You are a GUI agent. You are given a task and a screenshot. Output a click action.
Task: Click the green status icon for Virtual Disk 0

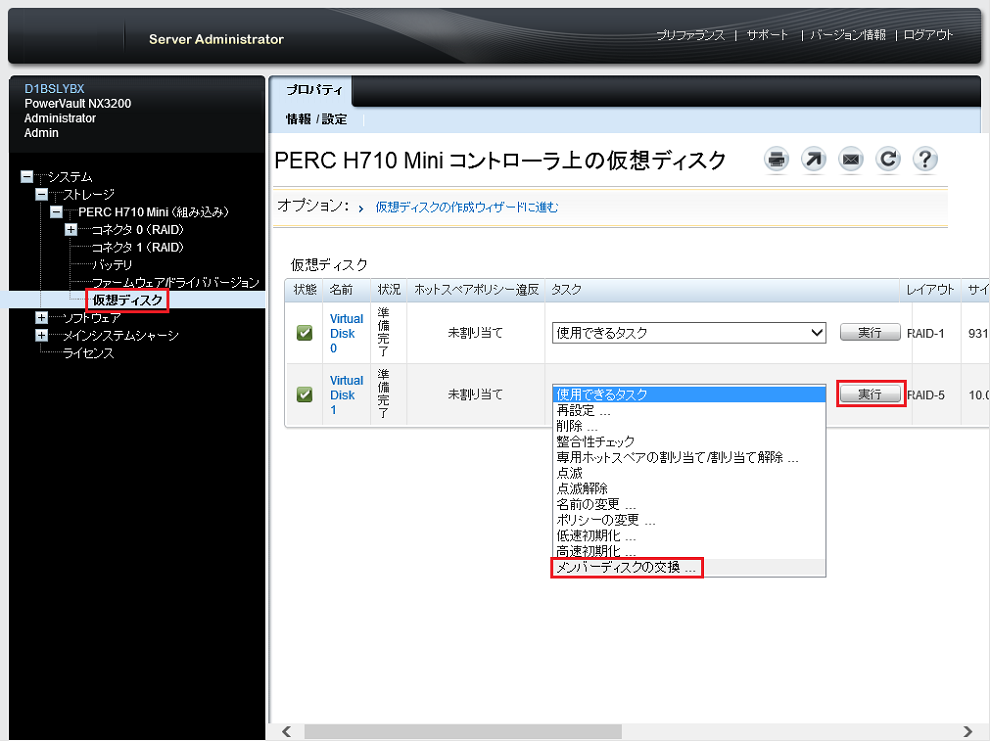303,332
